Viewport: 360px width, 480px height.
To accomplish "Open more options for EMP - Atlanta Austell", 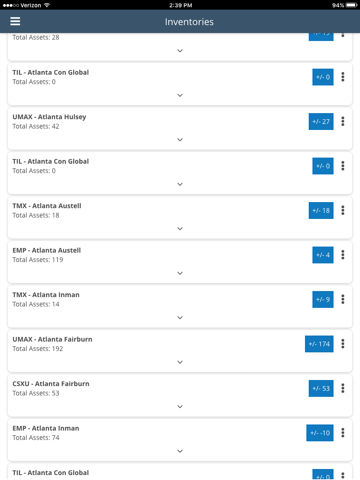I will point(343,255).
